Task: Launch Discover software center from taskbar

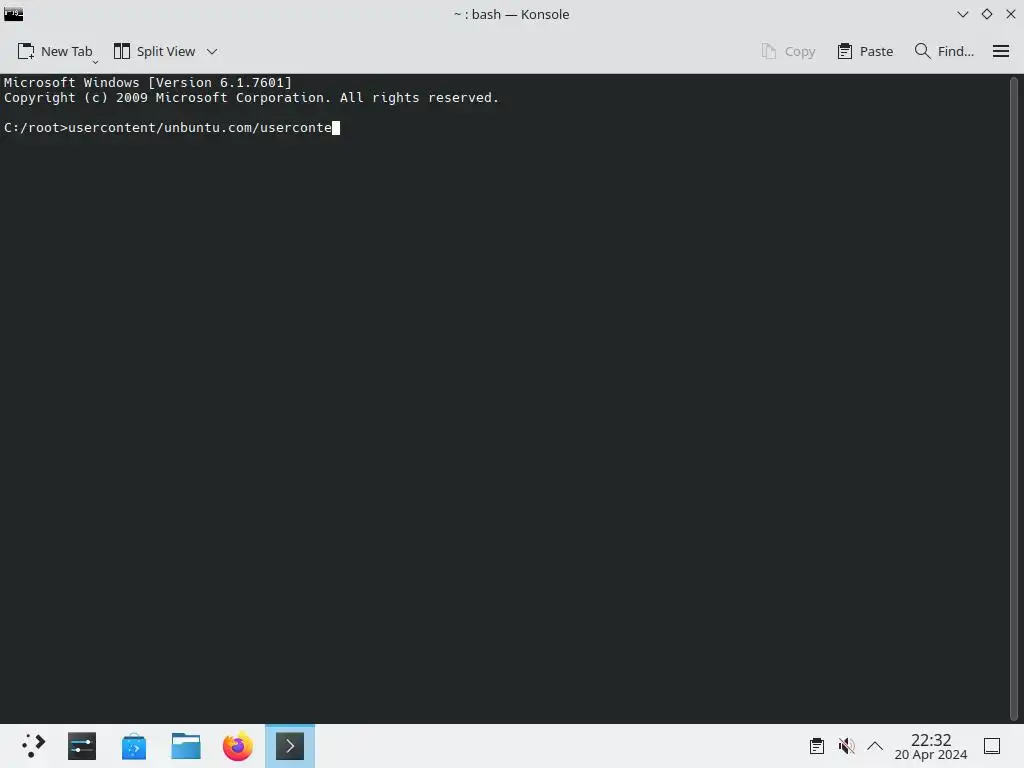Action: tap(134, 746)
